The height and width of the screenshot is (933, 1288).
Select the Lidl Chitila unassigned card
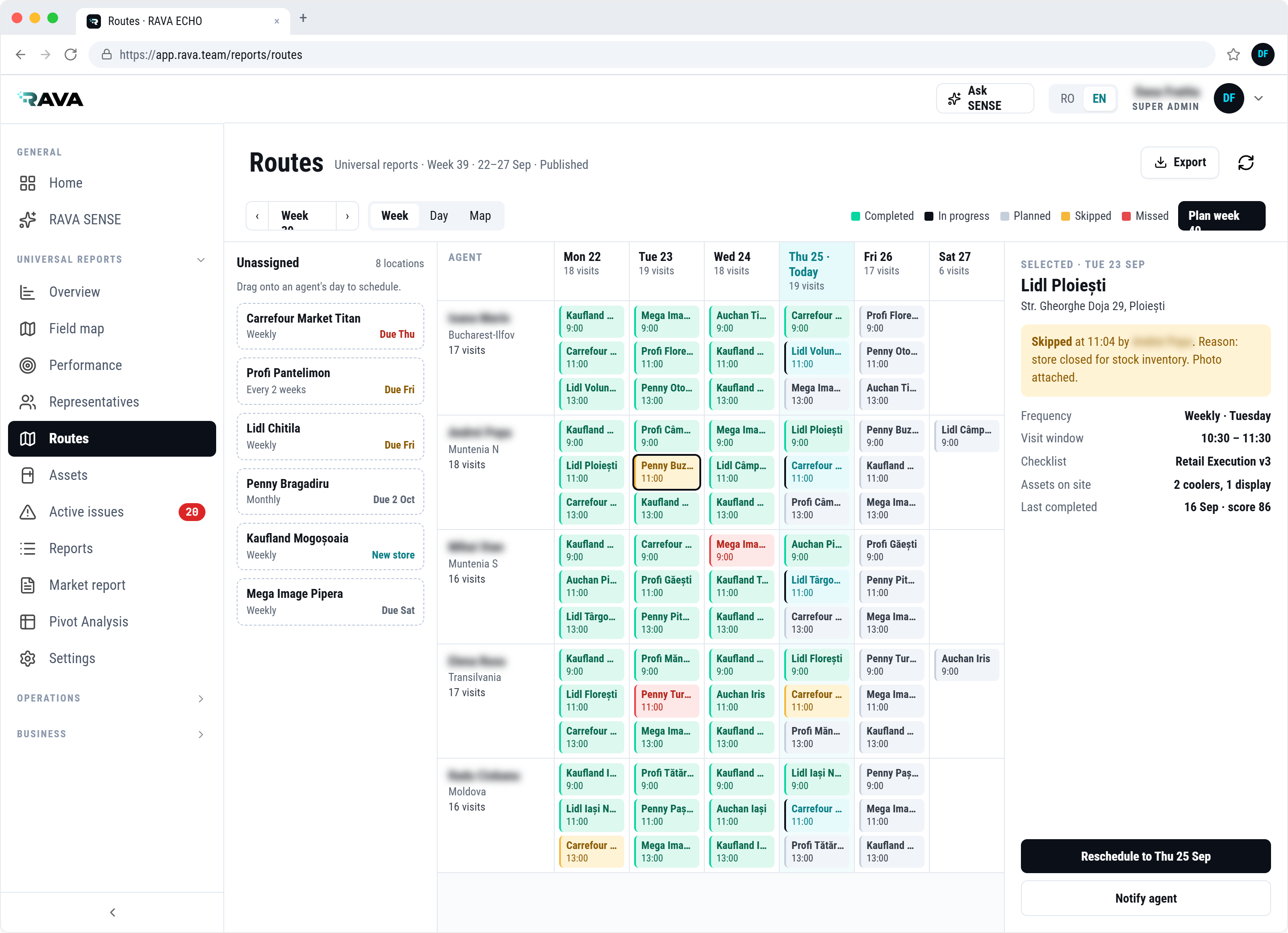point(330,437)
